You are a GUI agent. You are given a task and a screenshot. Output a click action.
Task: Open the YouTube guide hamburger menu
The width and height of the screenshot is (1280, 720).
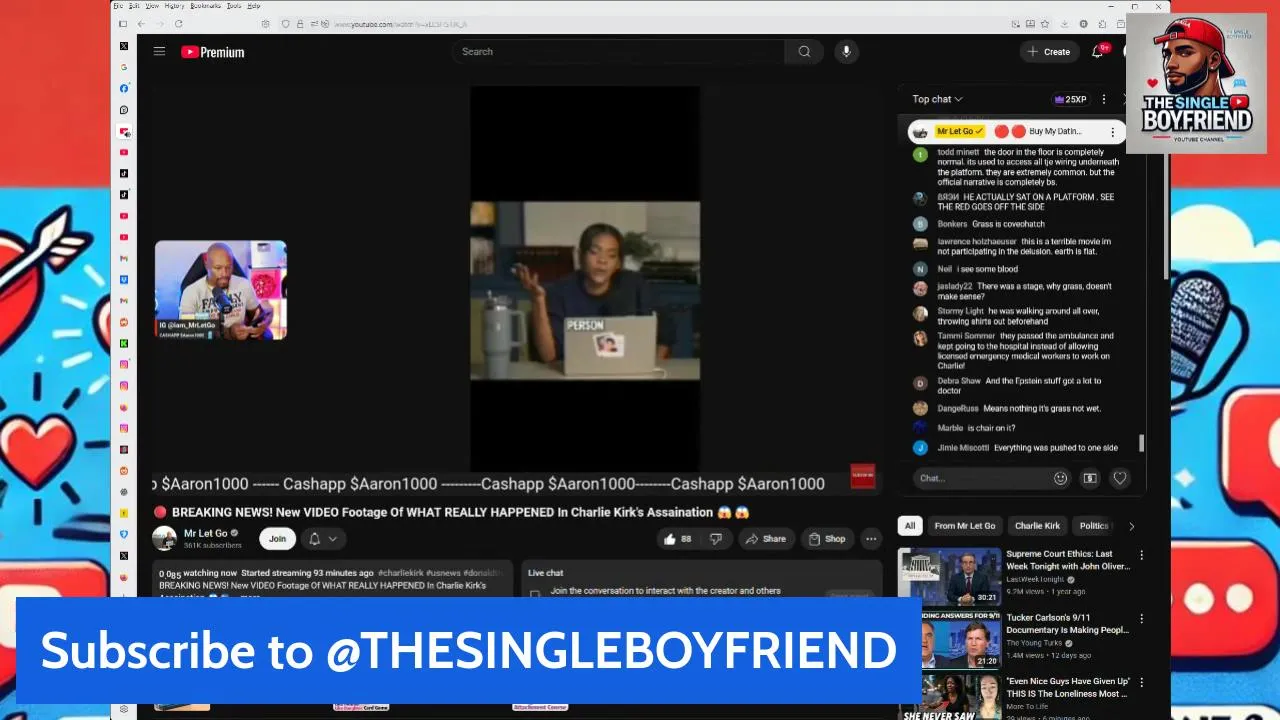(159, 51)
